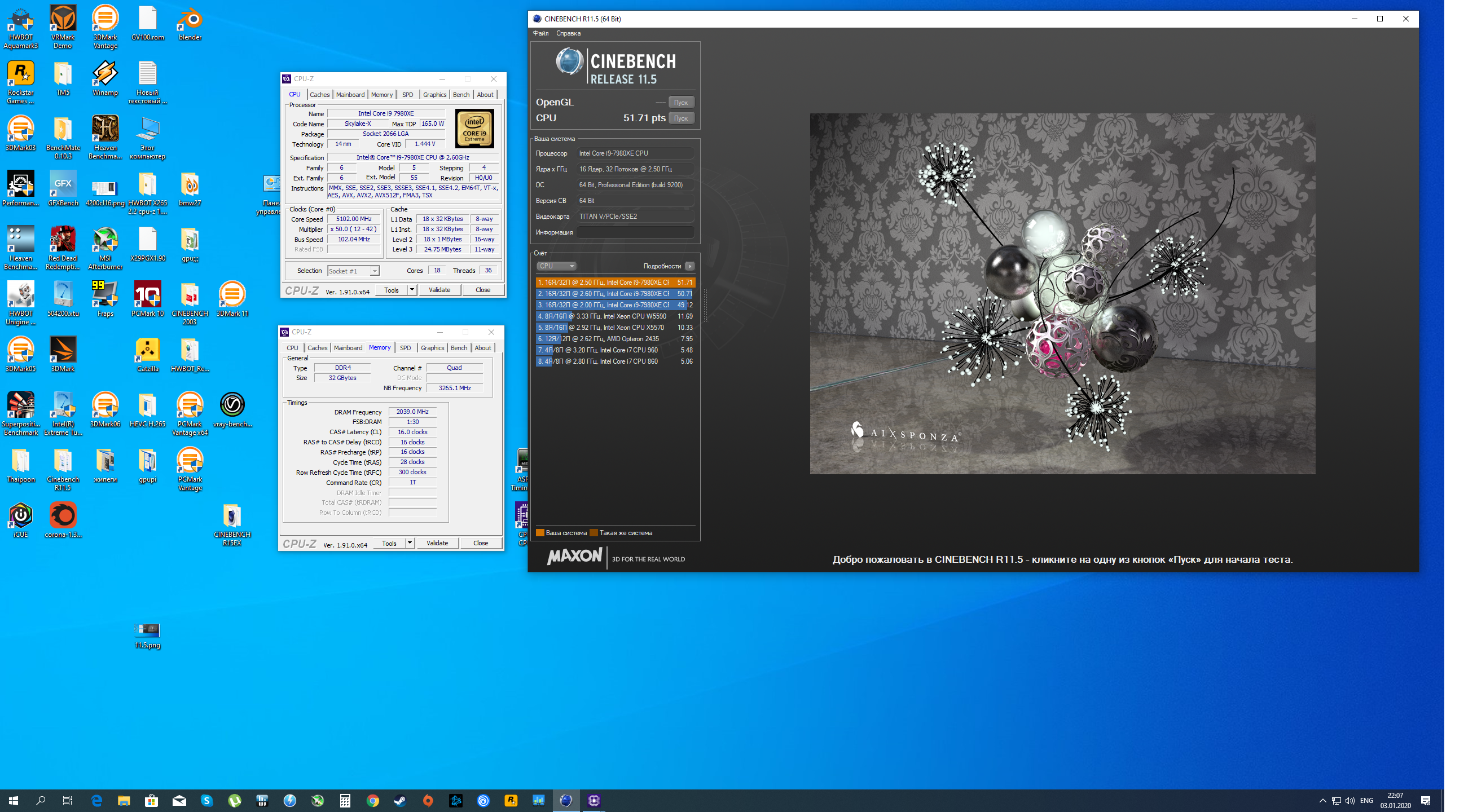This screenshot has width=1477, height=812.
Task: Open Google Chrome from the taskbar
Action: [373, 801]
